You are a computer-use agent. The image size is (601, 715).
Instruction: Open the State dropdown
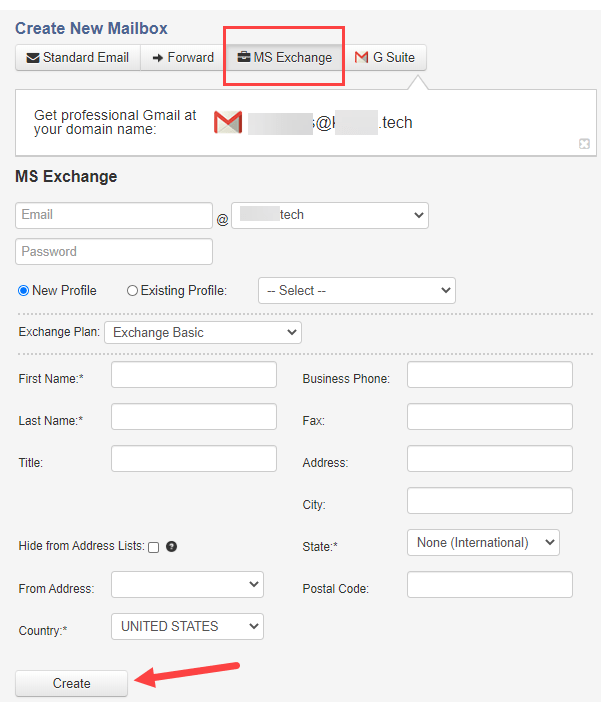coord(483,542)
